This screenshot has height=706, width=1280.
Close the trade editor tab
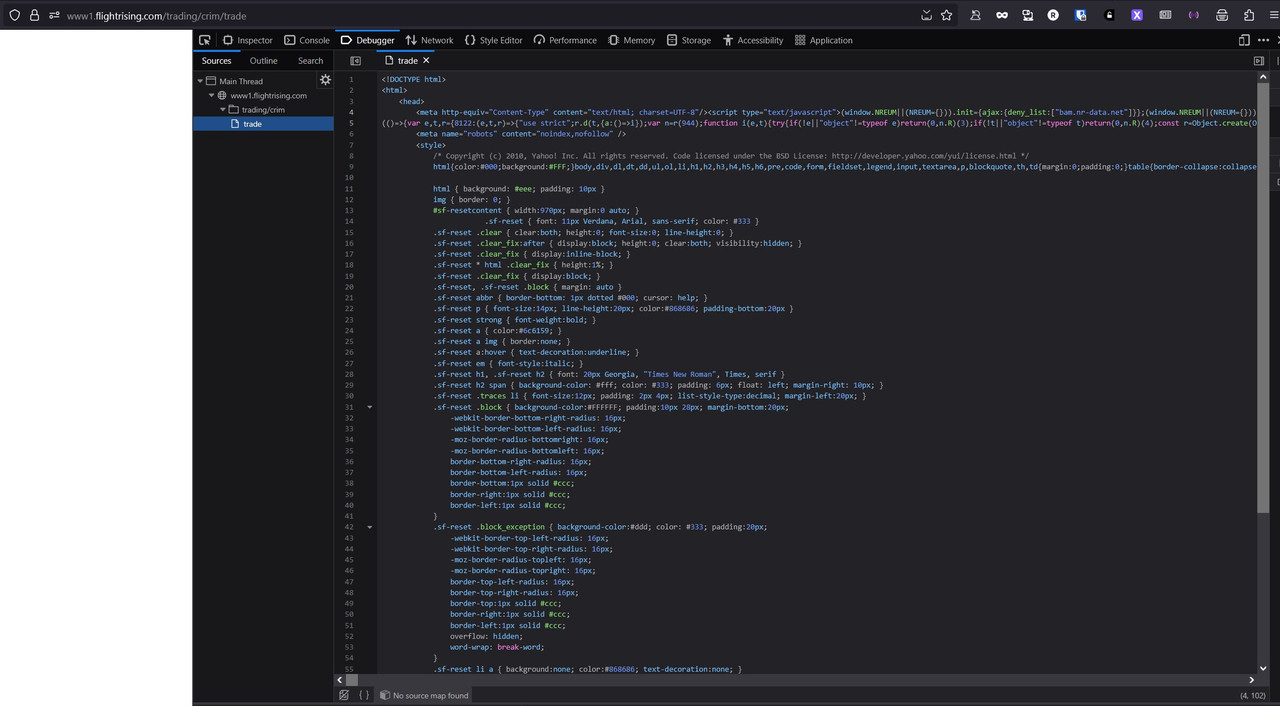pos(426,60)
